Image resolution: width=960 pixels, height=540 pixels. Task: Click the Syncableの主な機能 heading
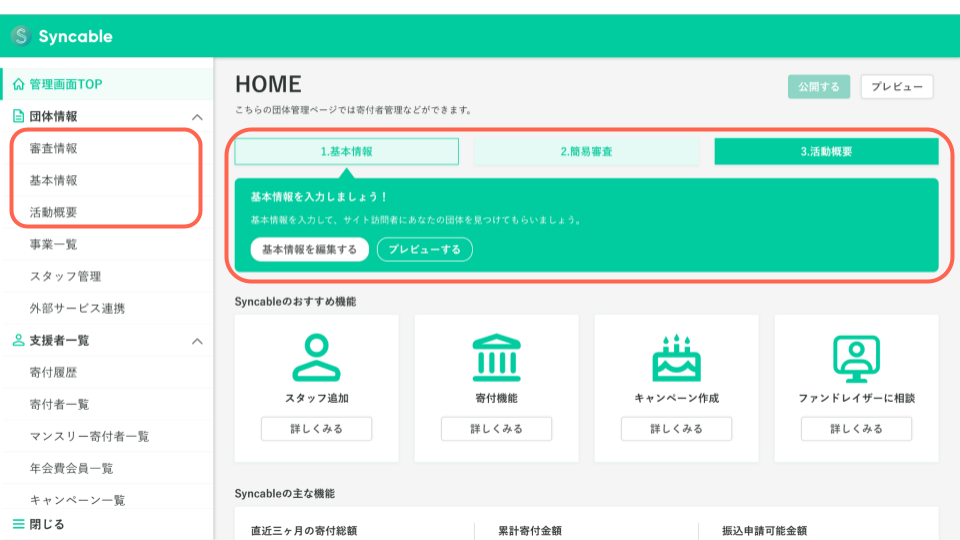pos(285,493)
